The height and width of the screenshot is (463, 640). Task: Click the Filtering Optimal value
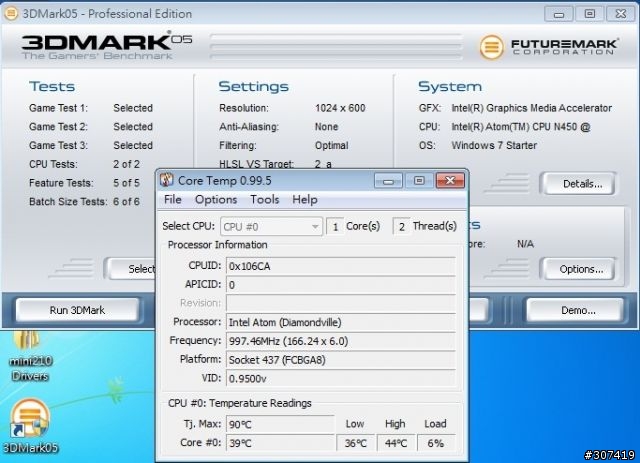pyautogui.click(x=331, y=146)
